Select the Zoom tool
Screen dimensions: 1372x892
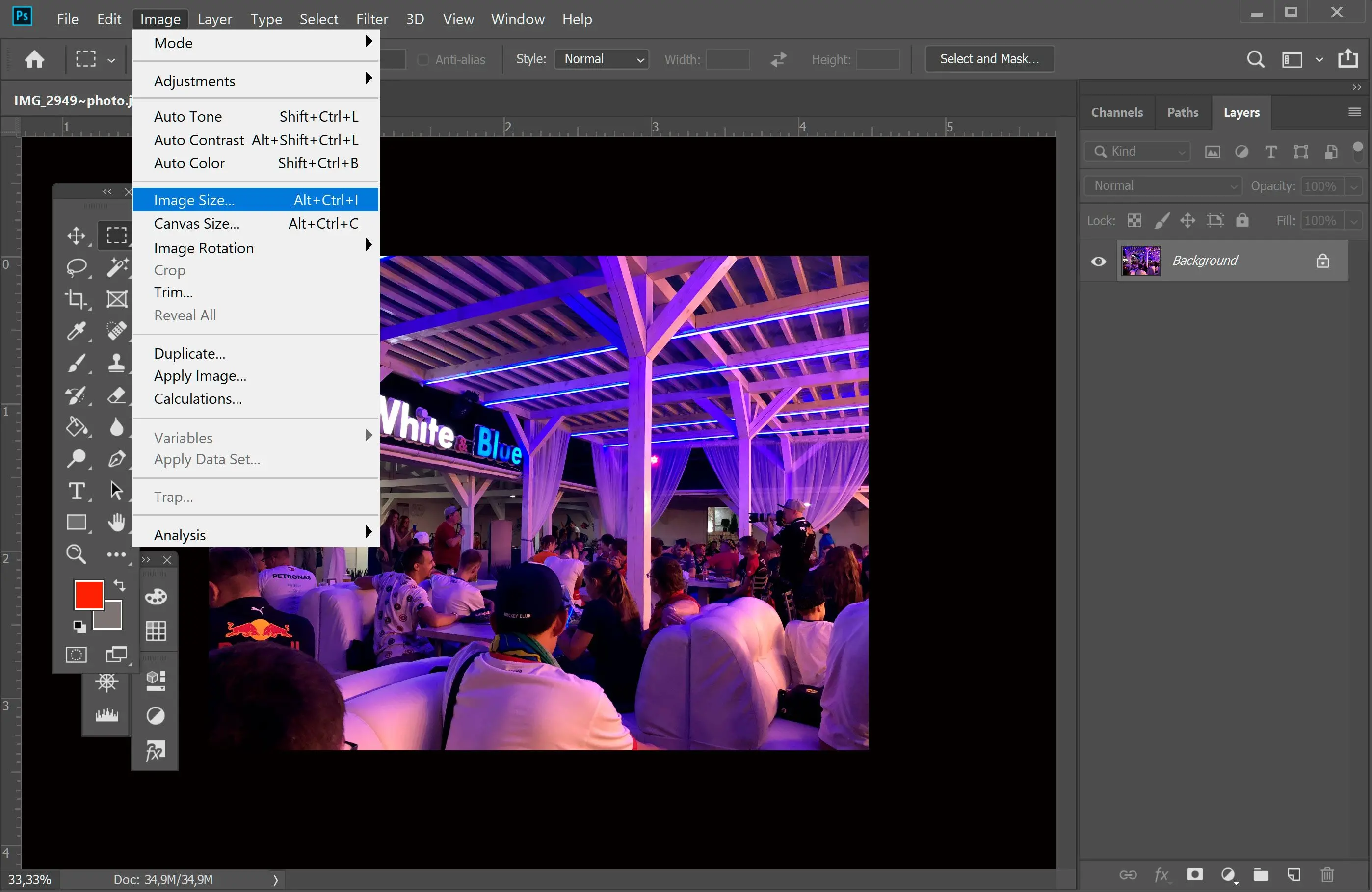tap(76, 554)
